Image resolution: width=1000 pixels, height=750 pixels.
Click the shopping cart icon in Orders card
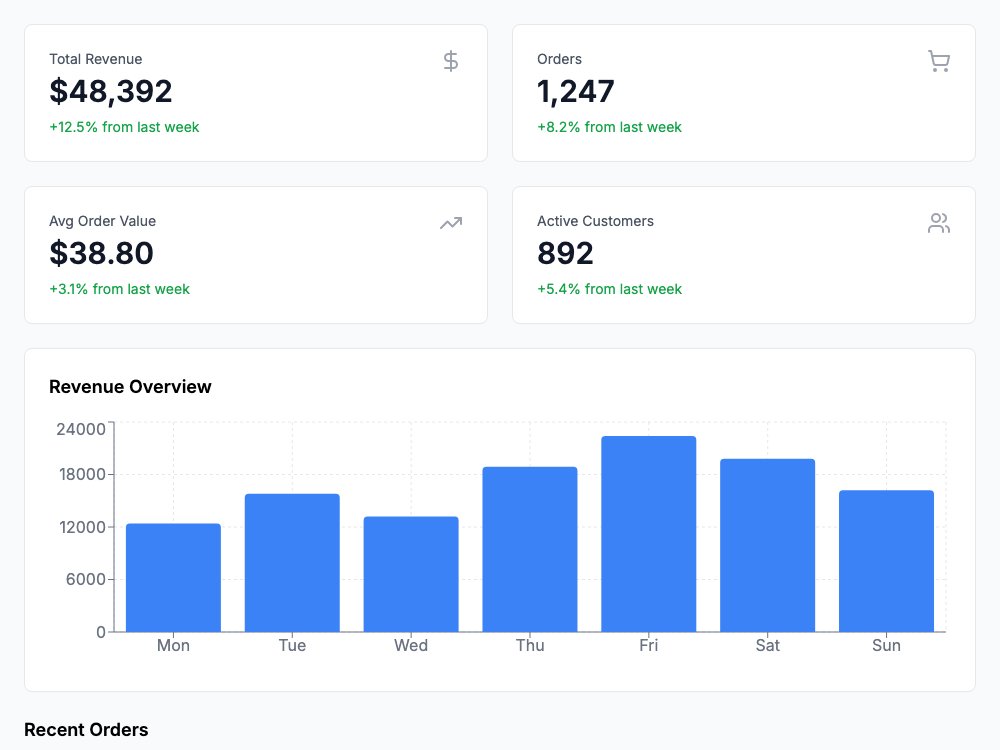point(939,61)
